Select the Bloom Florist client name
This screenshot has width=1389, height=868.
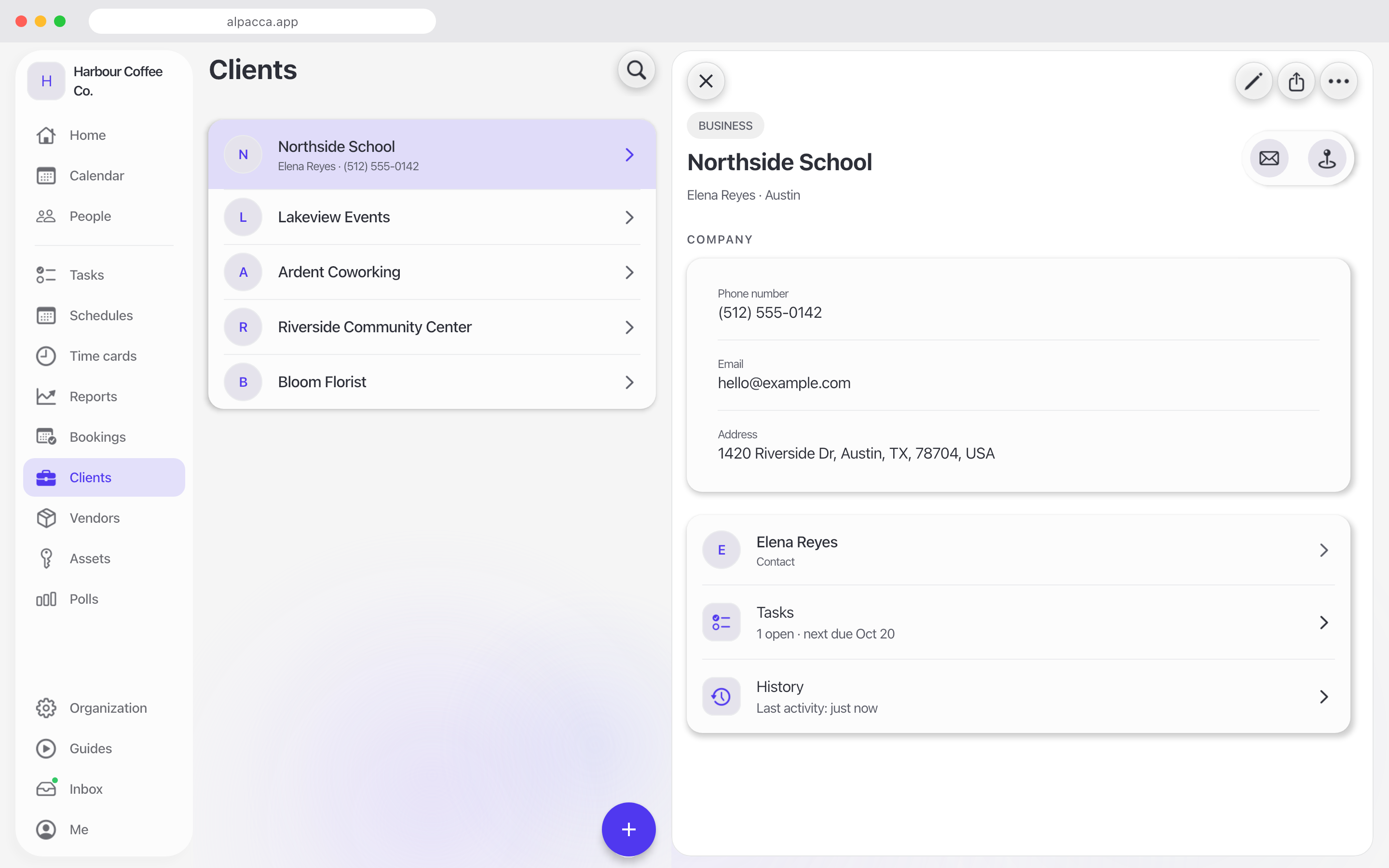[322, 382]
